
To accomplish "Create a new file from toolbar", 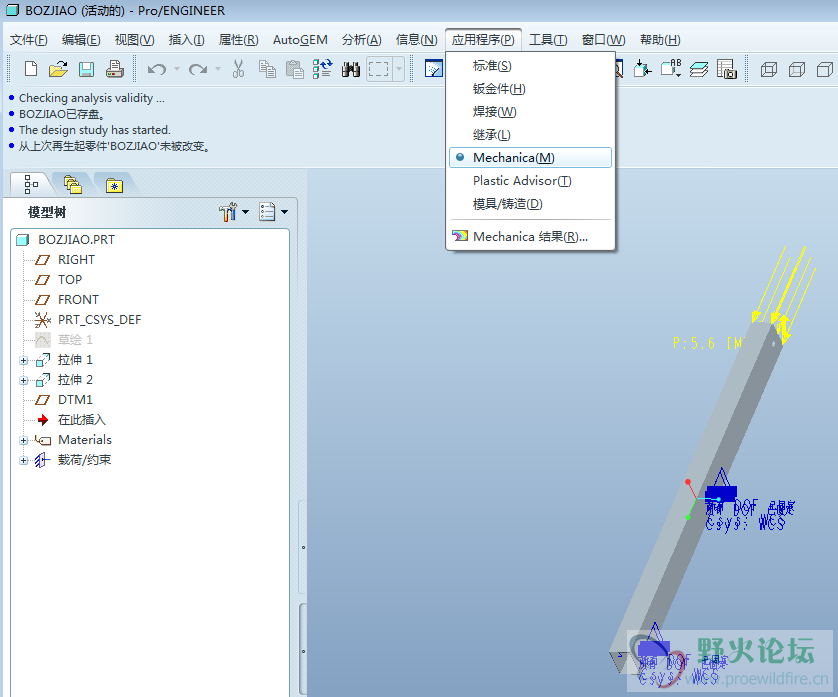I will (31, 69).
